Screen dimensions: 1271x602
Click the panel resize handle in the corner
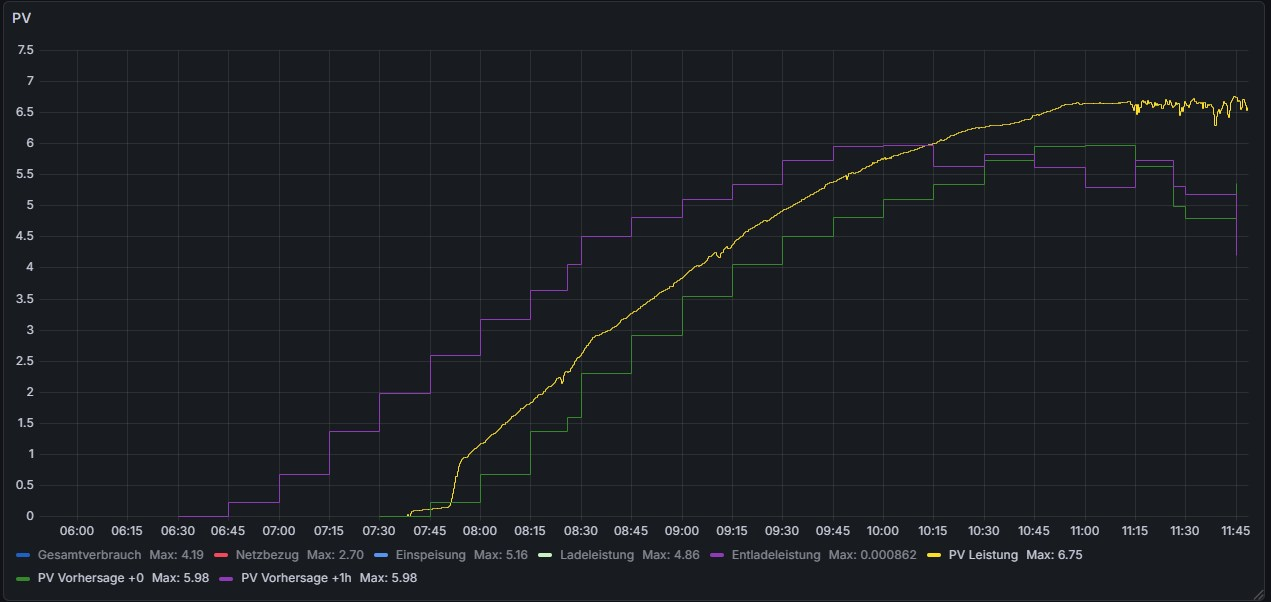tap(1259, 592)
